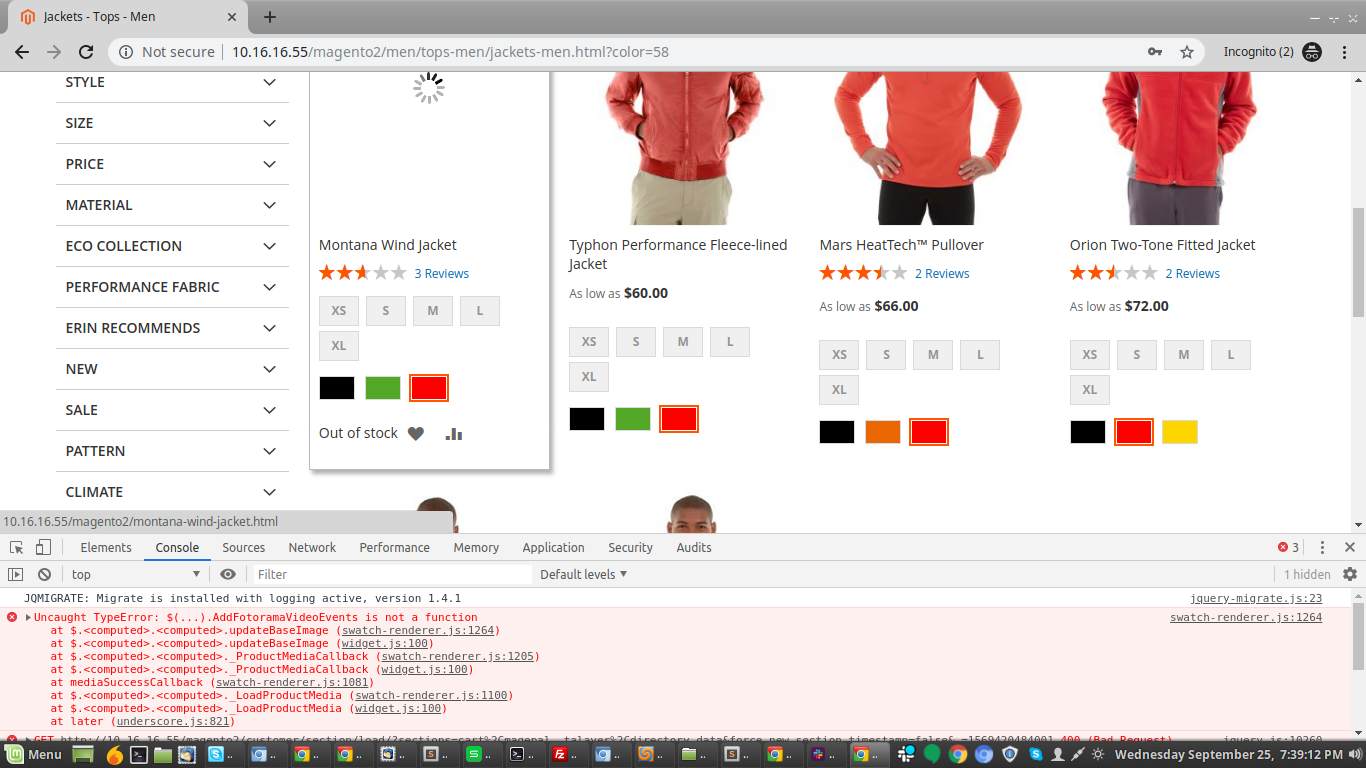
Task: Activate the DevTools inspect element tool
Action: pyautogui.click(x=17, y=547)
